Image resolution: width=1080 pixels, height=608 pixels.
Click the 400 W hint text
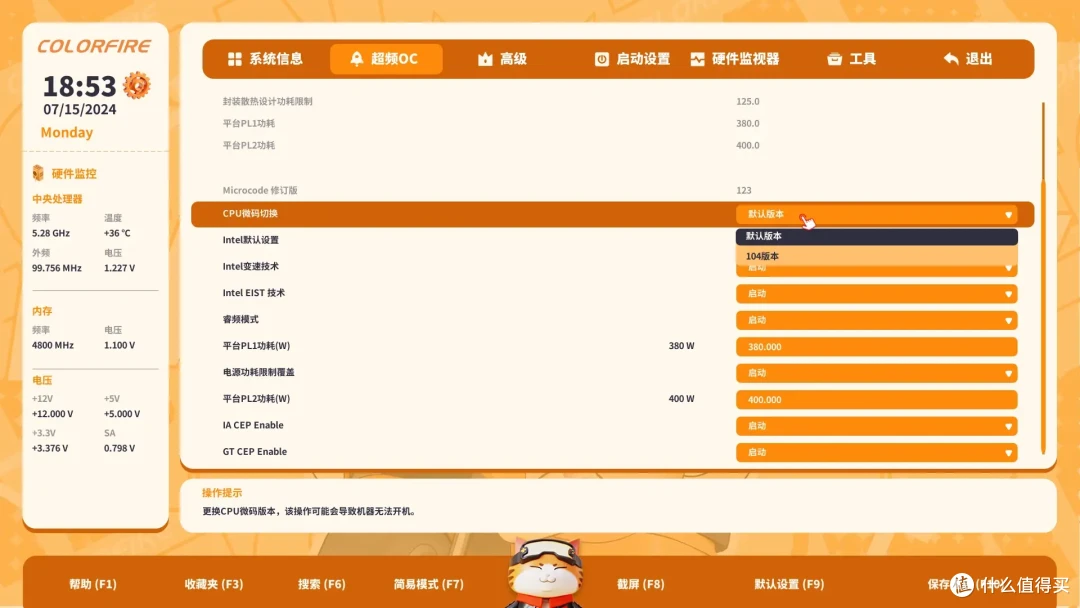pos(681,399)
